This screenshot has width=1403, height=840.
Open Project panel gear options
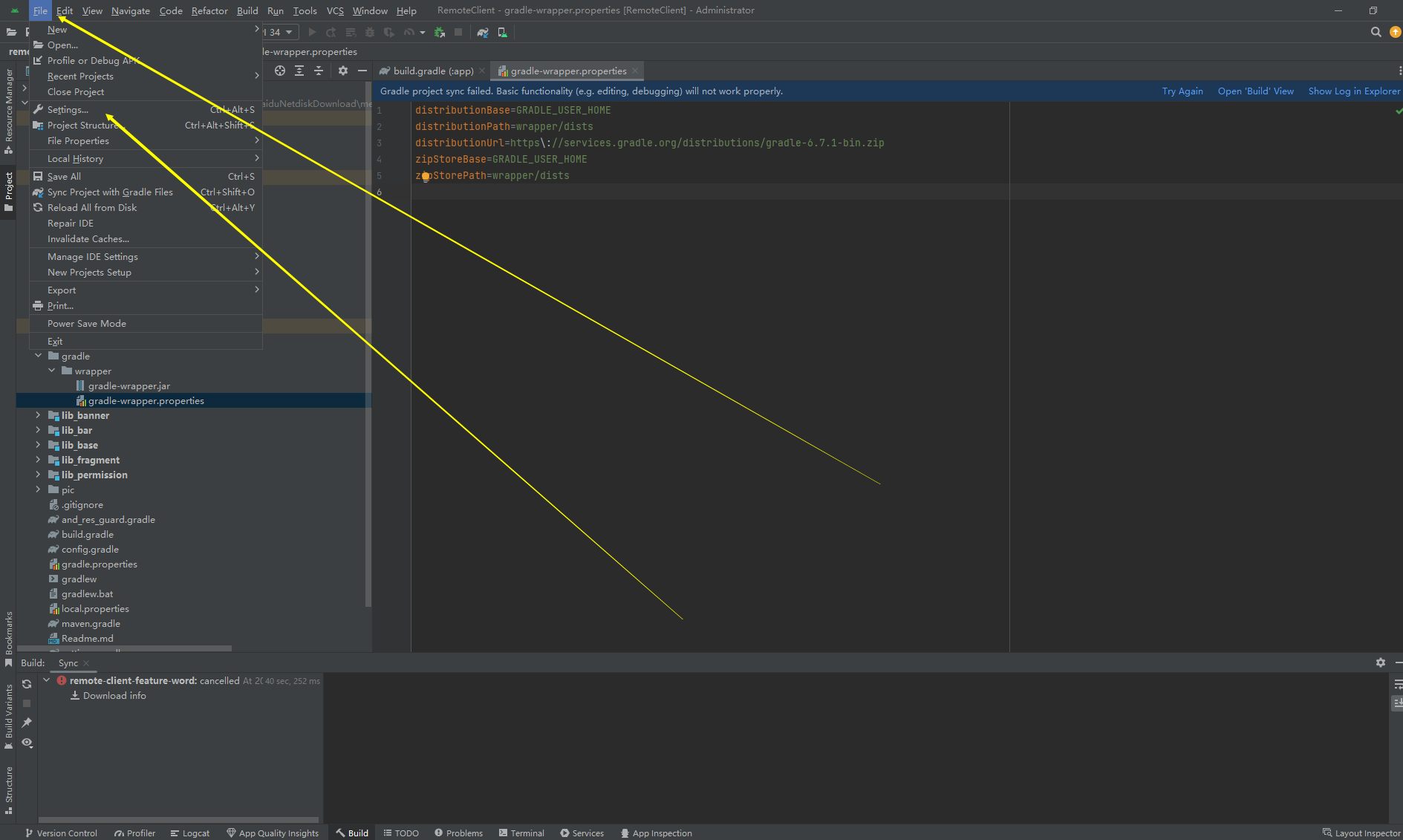coord(342,71)
